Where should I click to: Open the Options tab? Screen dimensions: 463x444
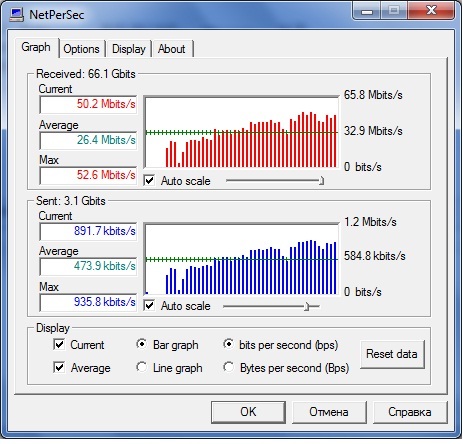click(82, 49)
